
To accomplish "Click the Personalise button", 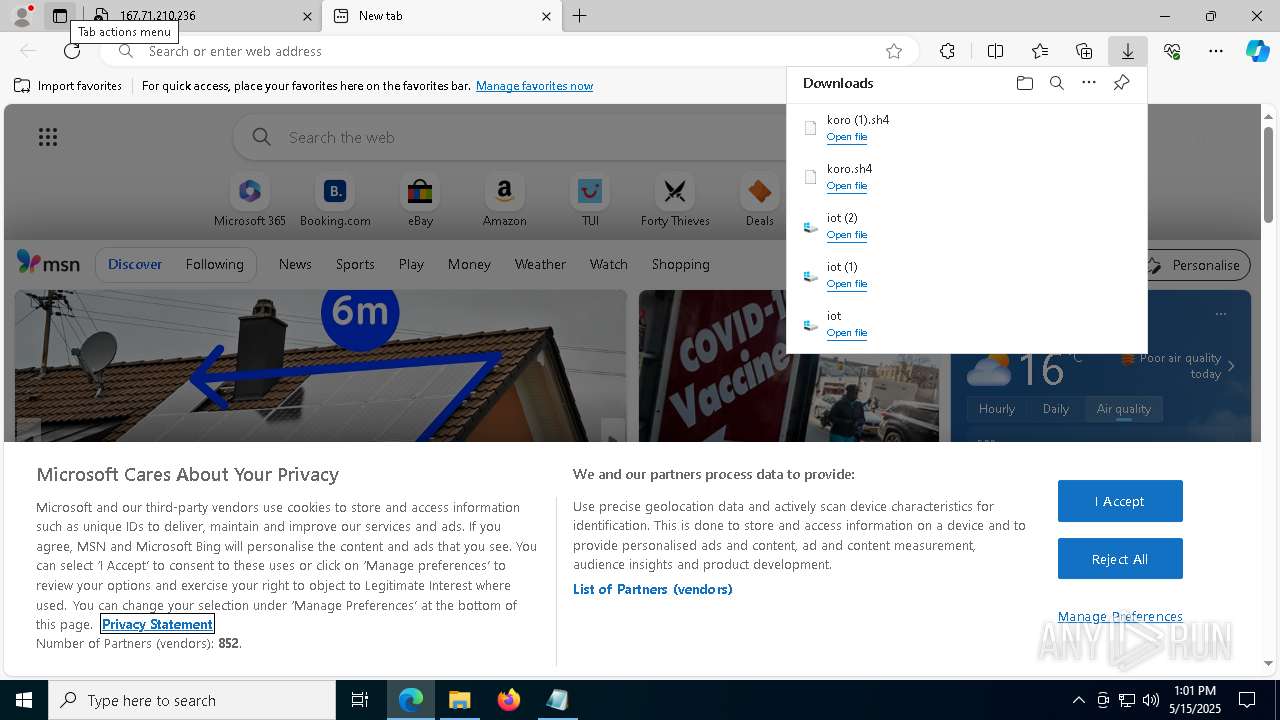I will pos(1195,265).
